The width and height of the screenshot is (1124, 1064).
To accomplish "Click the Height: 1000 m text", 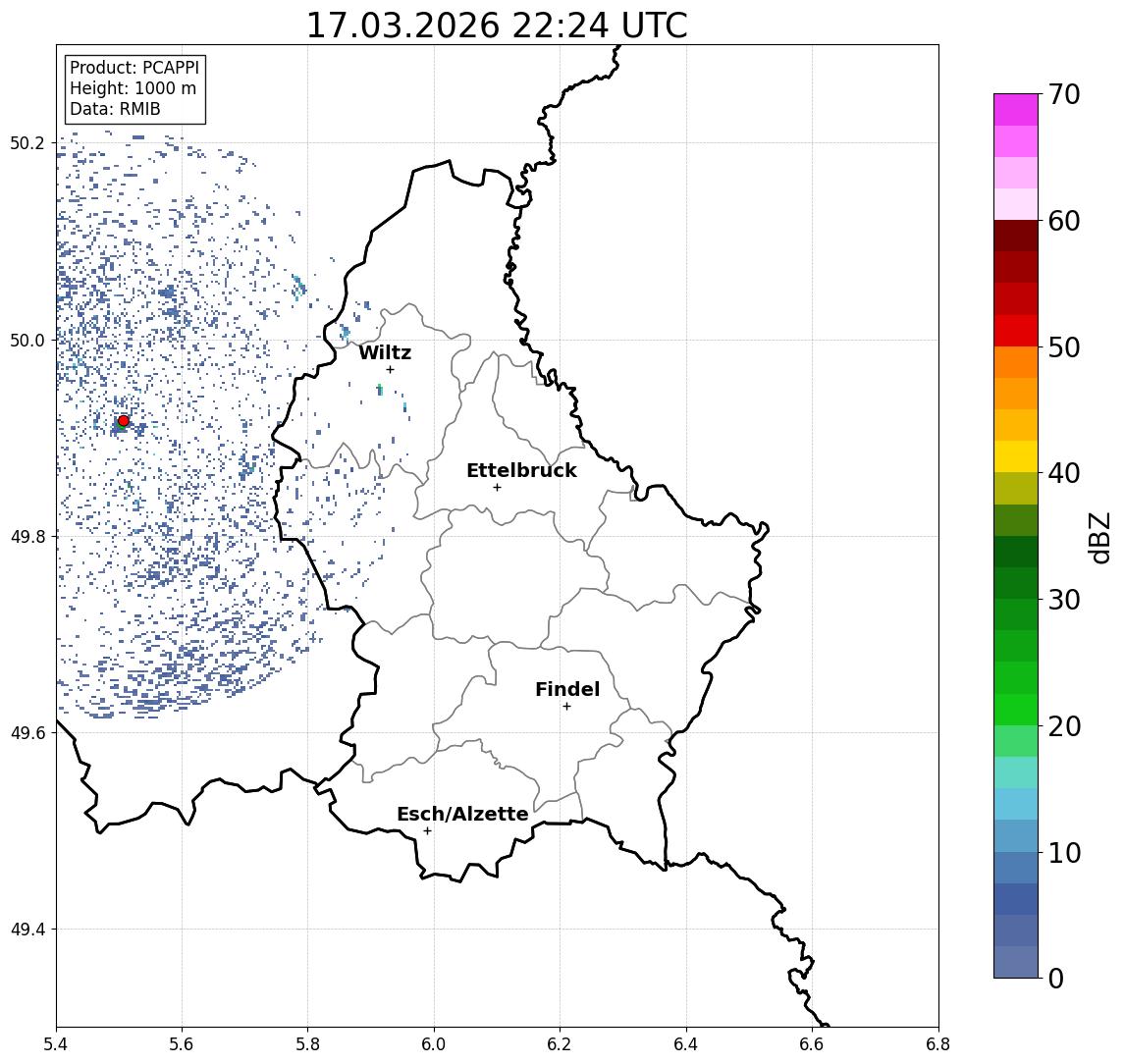I will pyautogui.click(x=133, y=88).
